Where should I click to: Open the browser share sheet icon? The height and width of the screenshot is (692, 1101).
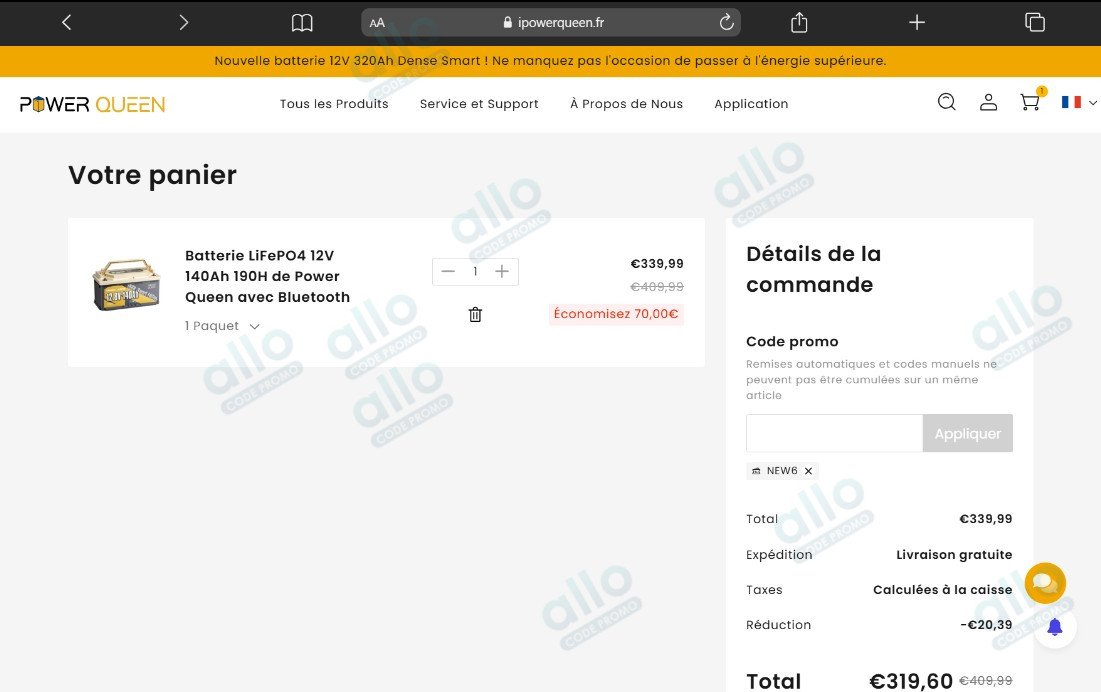point(799,22)
